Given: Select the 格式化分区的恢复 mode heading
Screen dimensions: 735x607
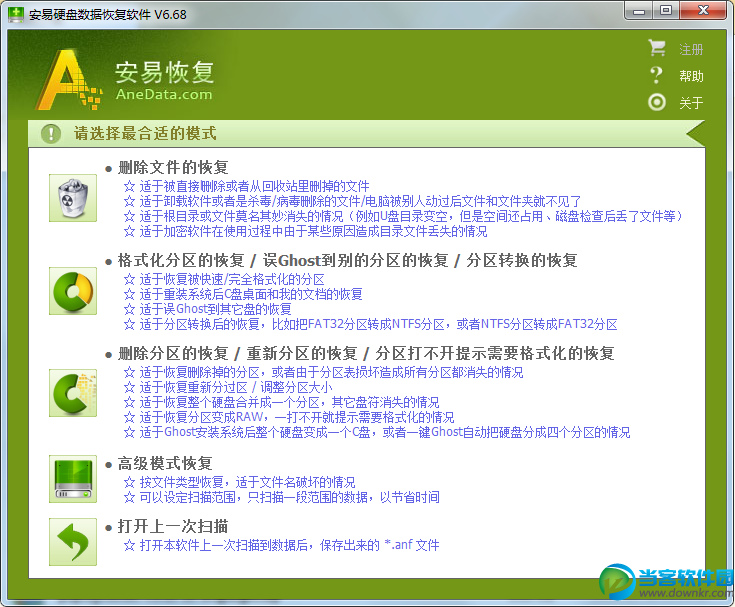Looking at the screenshot, I should pos(347,260).
